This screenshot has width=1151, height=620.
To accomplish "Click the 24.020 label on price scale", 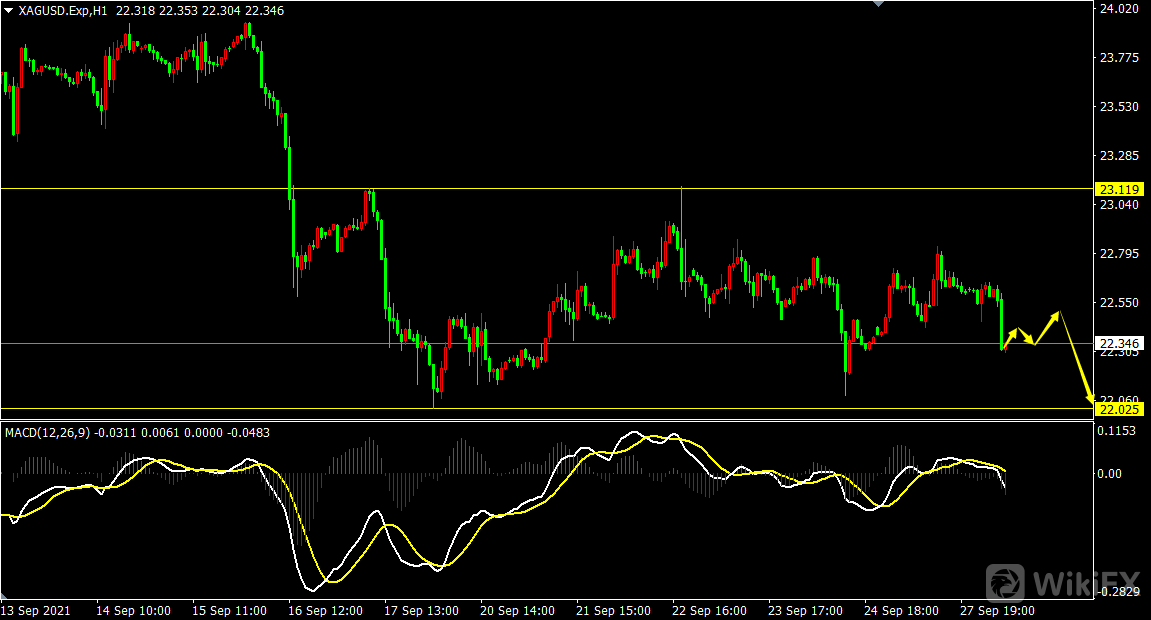I will coord(1118,9).
